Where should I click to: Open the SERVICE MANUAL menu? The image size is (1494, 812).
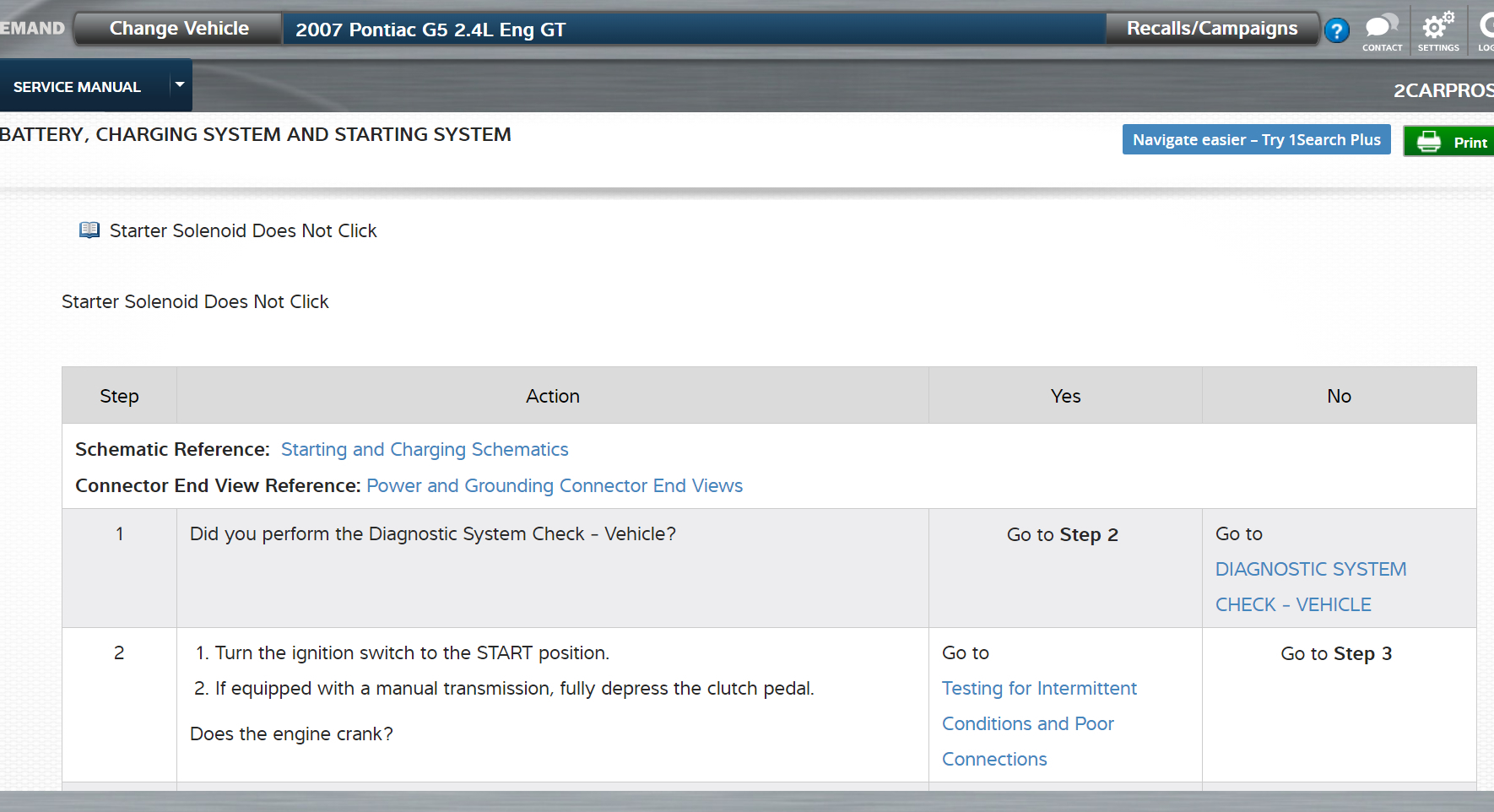coord(77,87)
